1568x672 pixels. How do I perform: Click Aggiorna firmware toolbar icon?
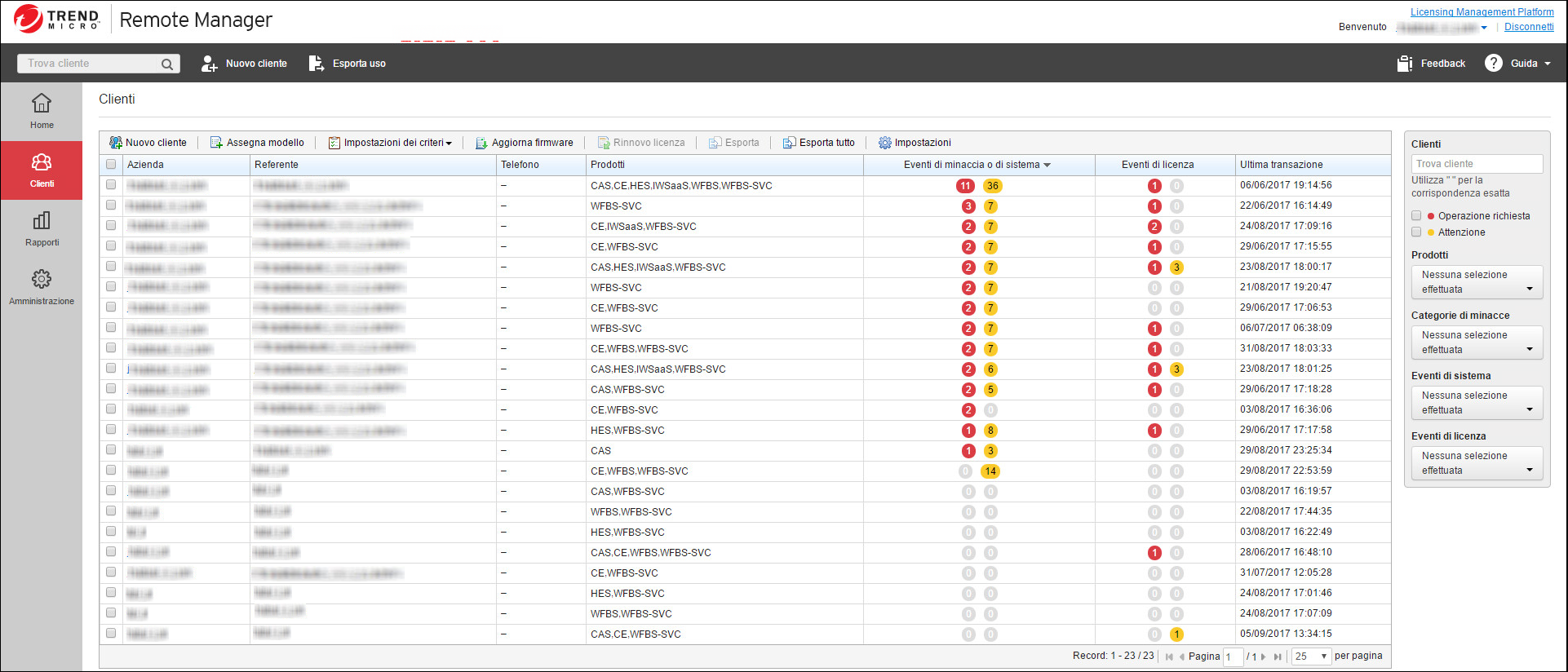pos(481,143)
